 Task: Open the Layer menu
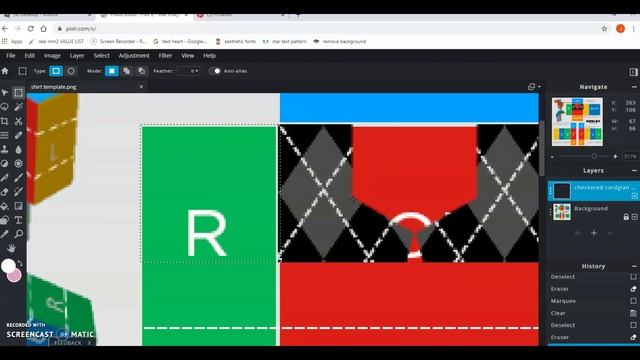pos(77,56)
